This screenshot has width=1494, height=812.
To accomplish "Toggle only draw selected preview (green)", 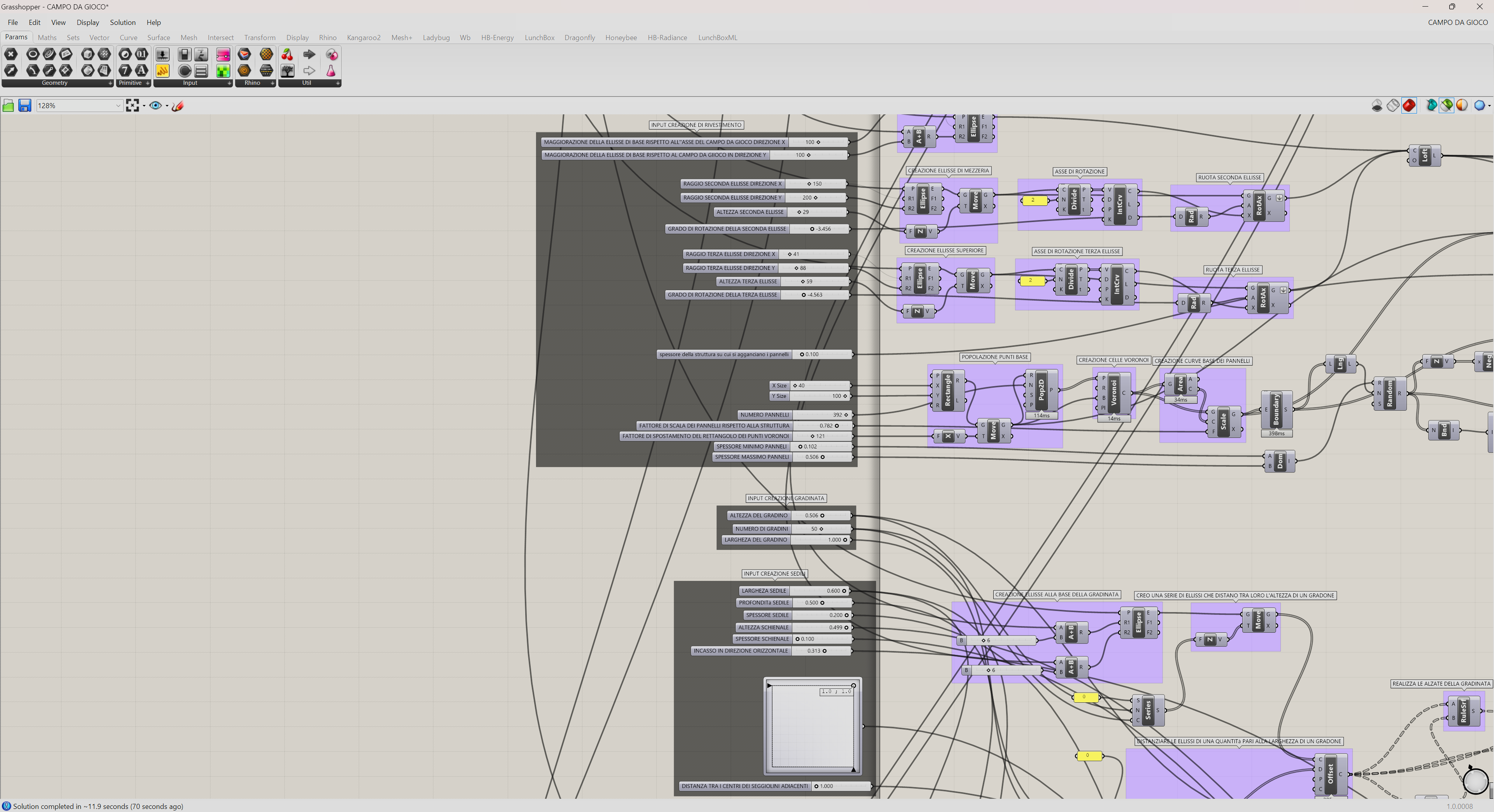I will click(x=1447, y=105).
